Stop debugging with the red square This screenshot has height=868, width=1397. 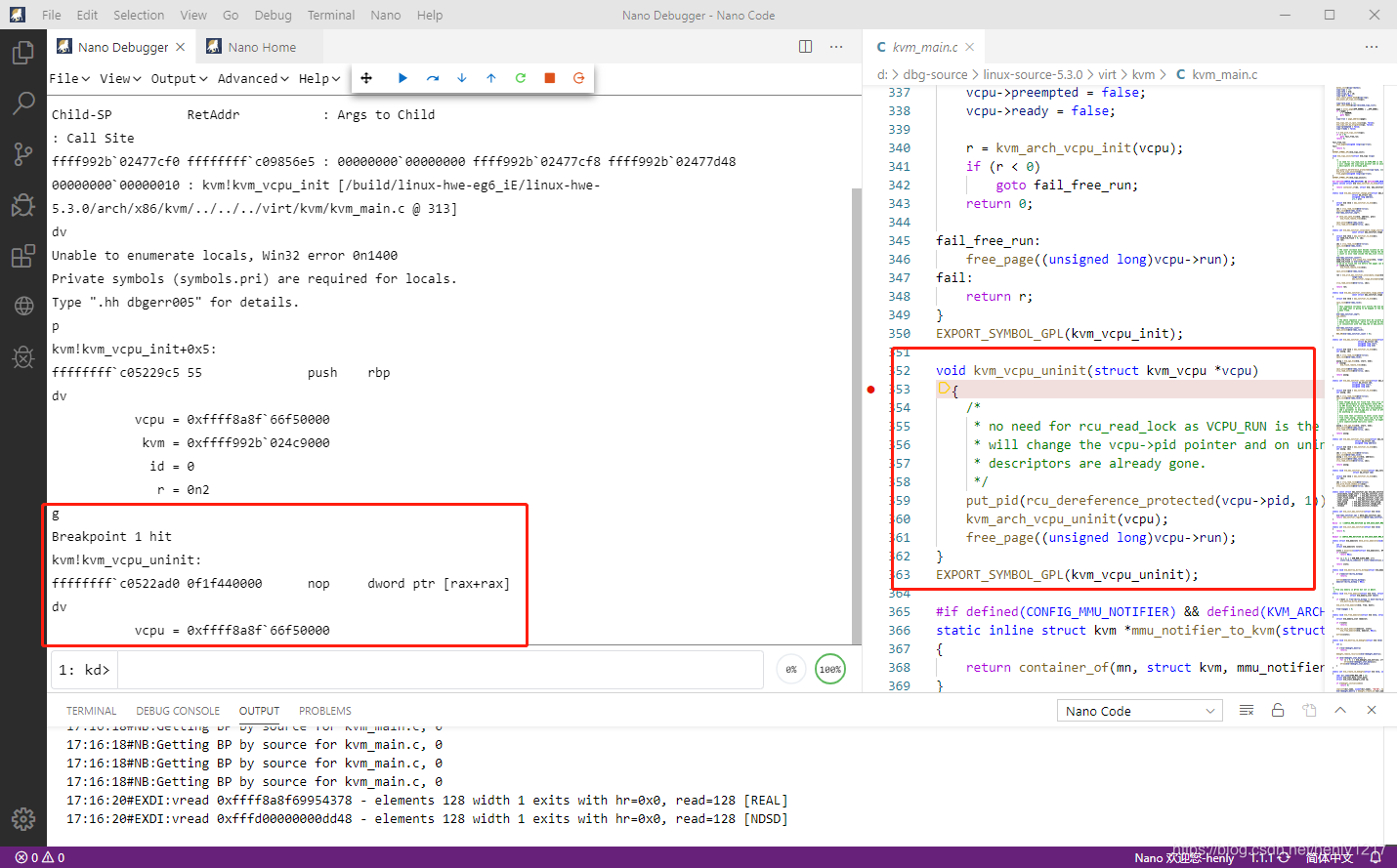550,78
